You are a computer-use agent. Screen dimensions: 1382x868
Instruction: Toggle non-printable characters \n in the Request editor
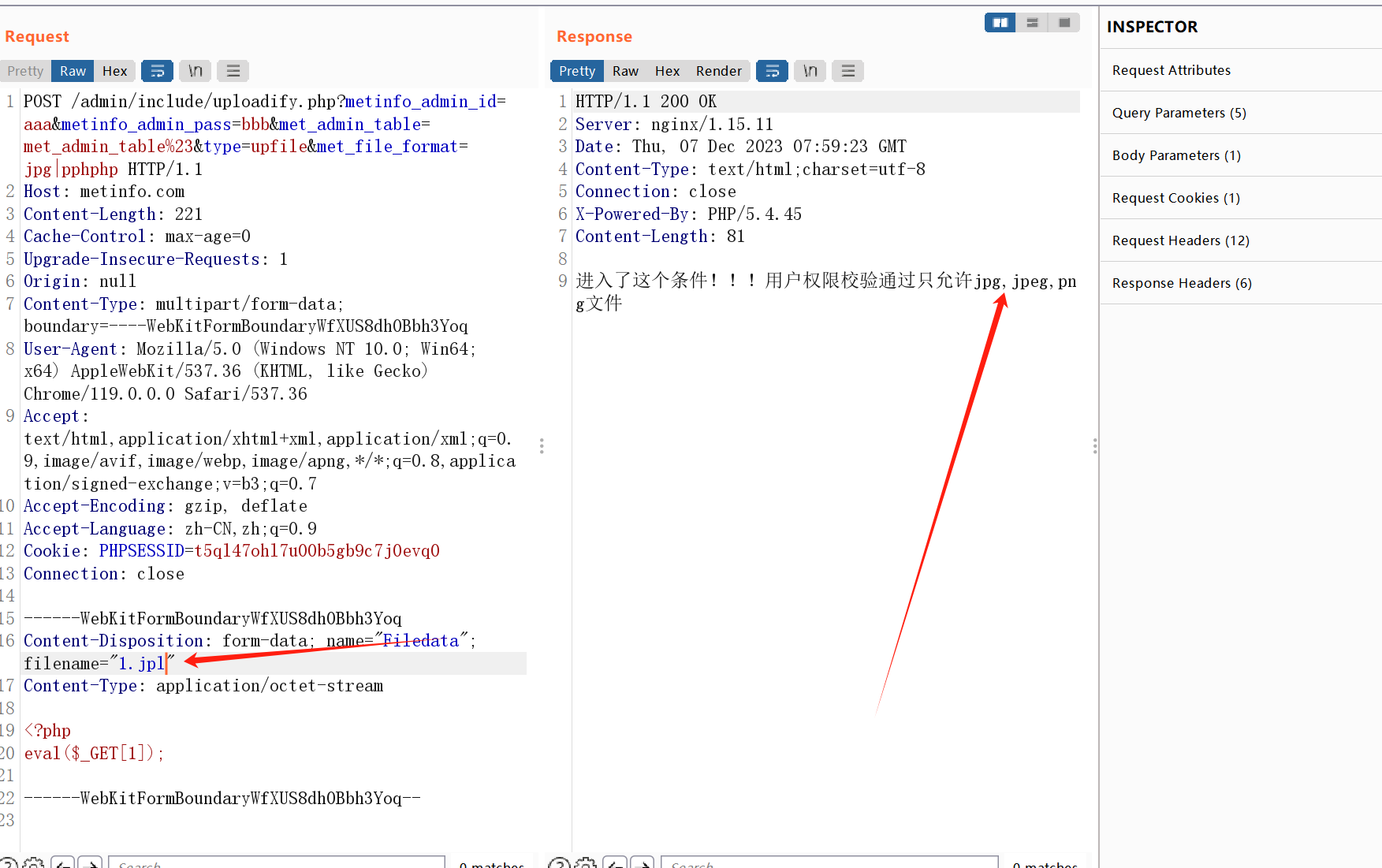click(x=195, y=70)
